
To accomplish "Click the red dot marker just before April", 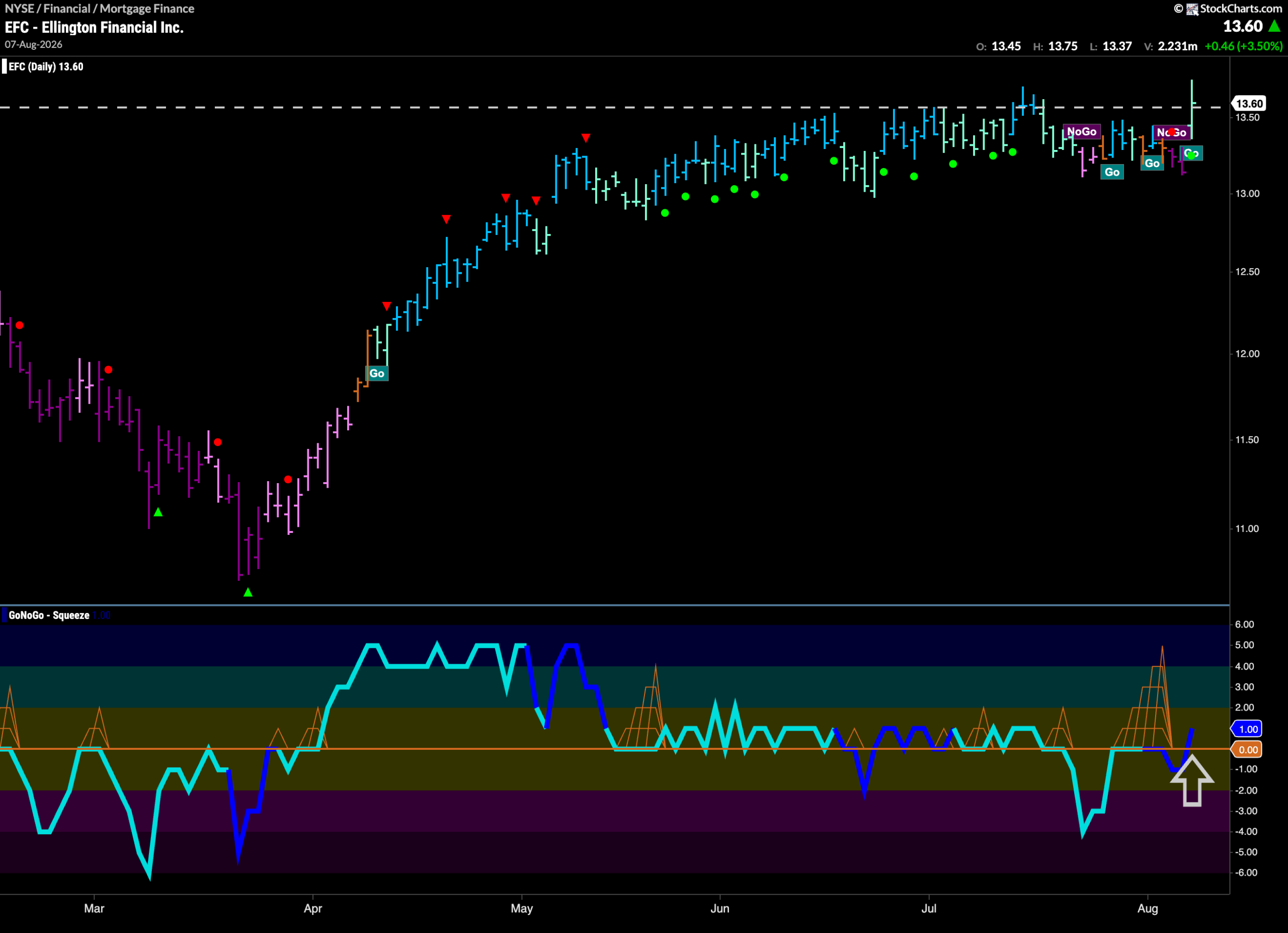I will [x=288, y=480].
